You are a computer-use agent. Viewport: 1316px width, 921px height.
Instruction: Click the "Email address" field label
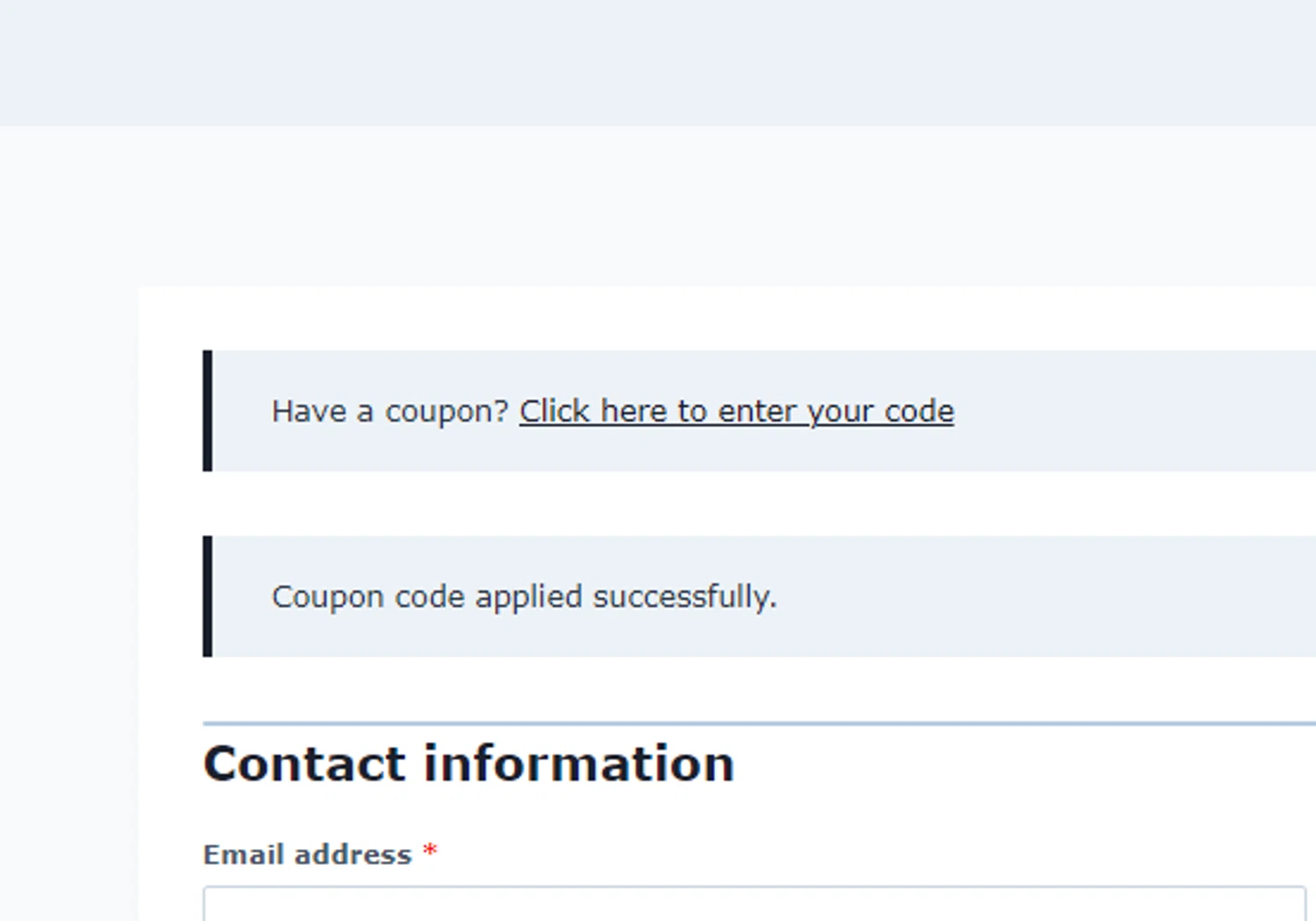pyautogui.click(x=307, y=854)
